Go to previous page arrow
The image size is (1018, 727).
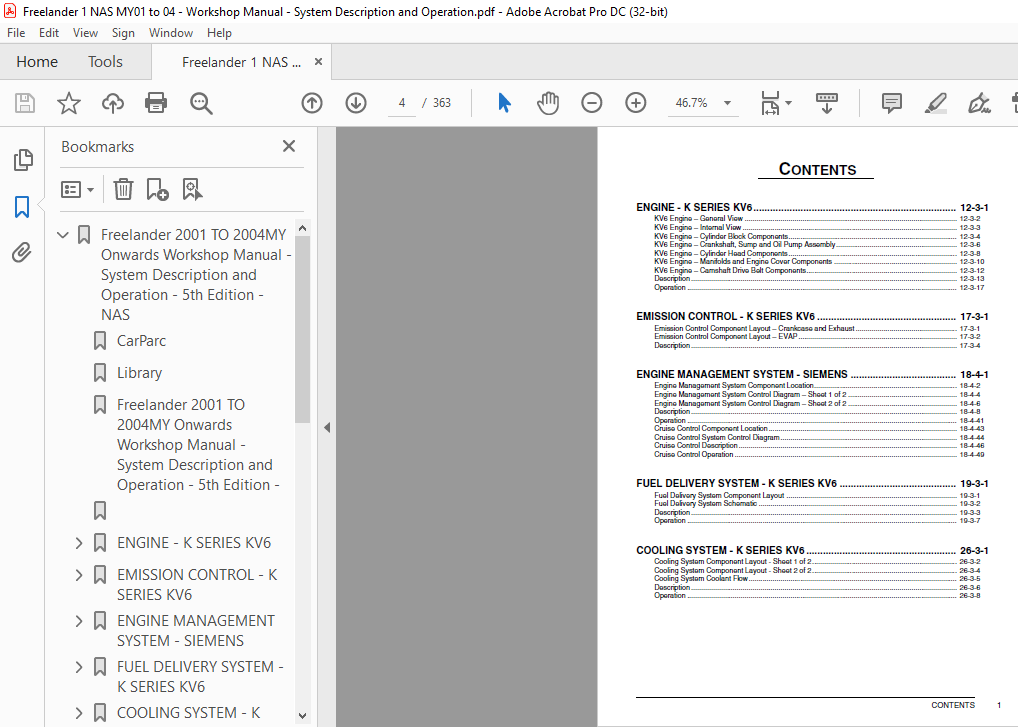pyautogui.click(x=312, y=103)
